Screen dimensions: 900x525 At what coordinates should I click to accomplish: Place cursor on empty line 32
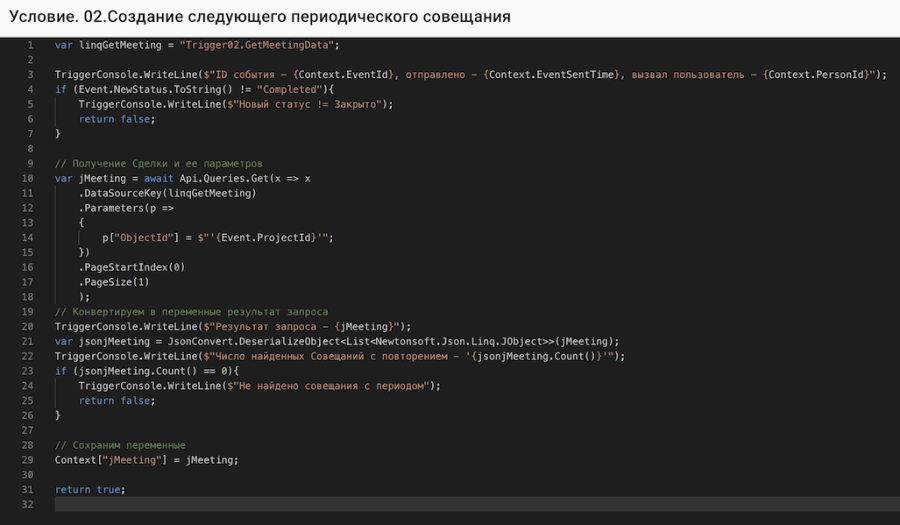pos(477,504)
